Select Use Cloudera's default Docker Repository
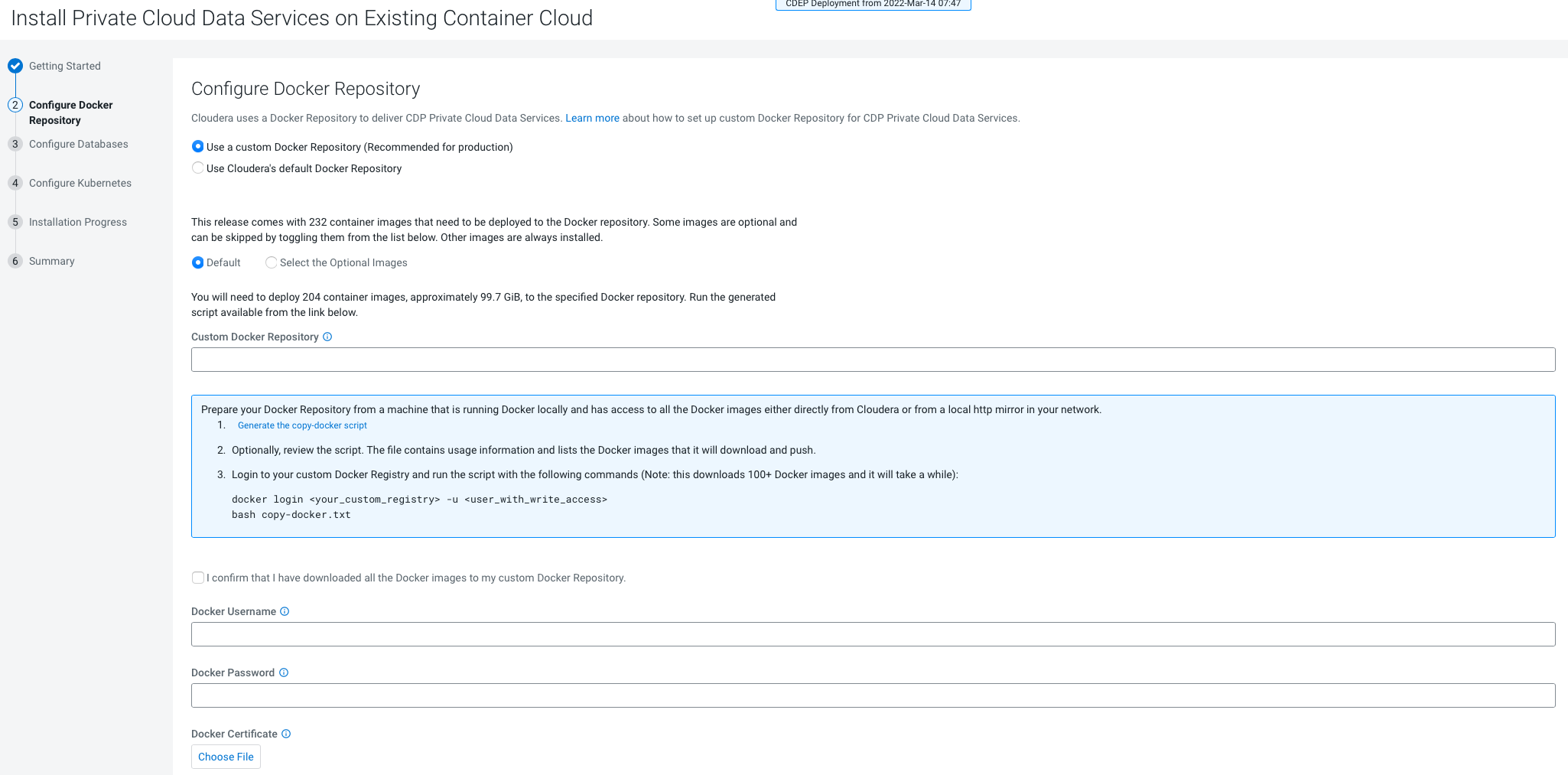Viewport: 1568px width, 775px height. coord(198,168)
